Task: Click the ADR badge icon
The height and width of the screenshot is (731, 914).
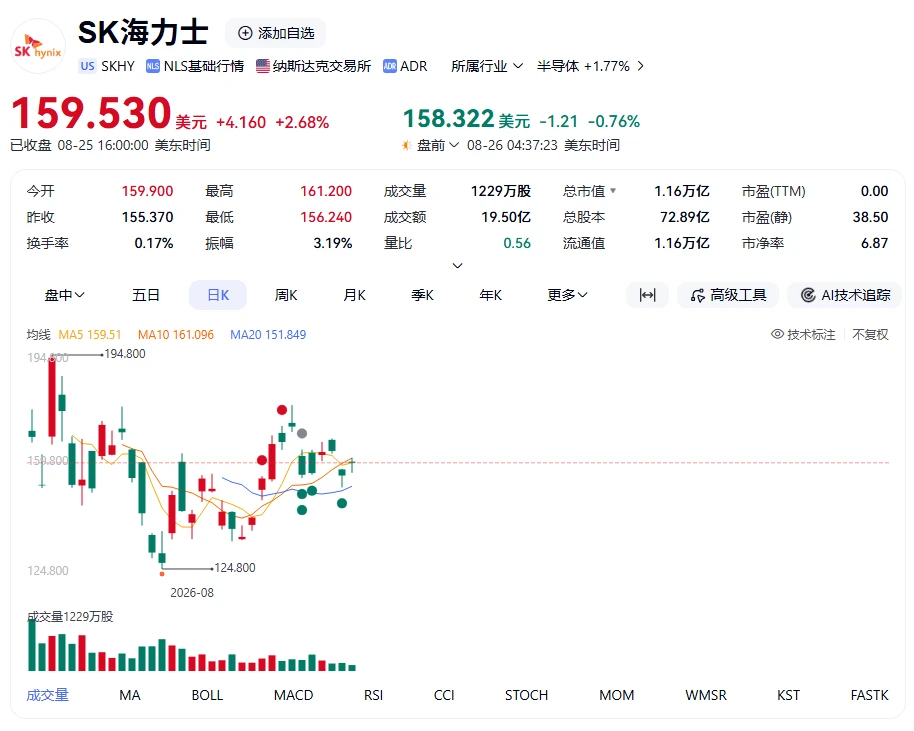Action: 389,66
